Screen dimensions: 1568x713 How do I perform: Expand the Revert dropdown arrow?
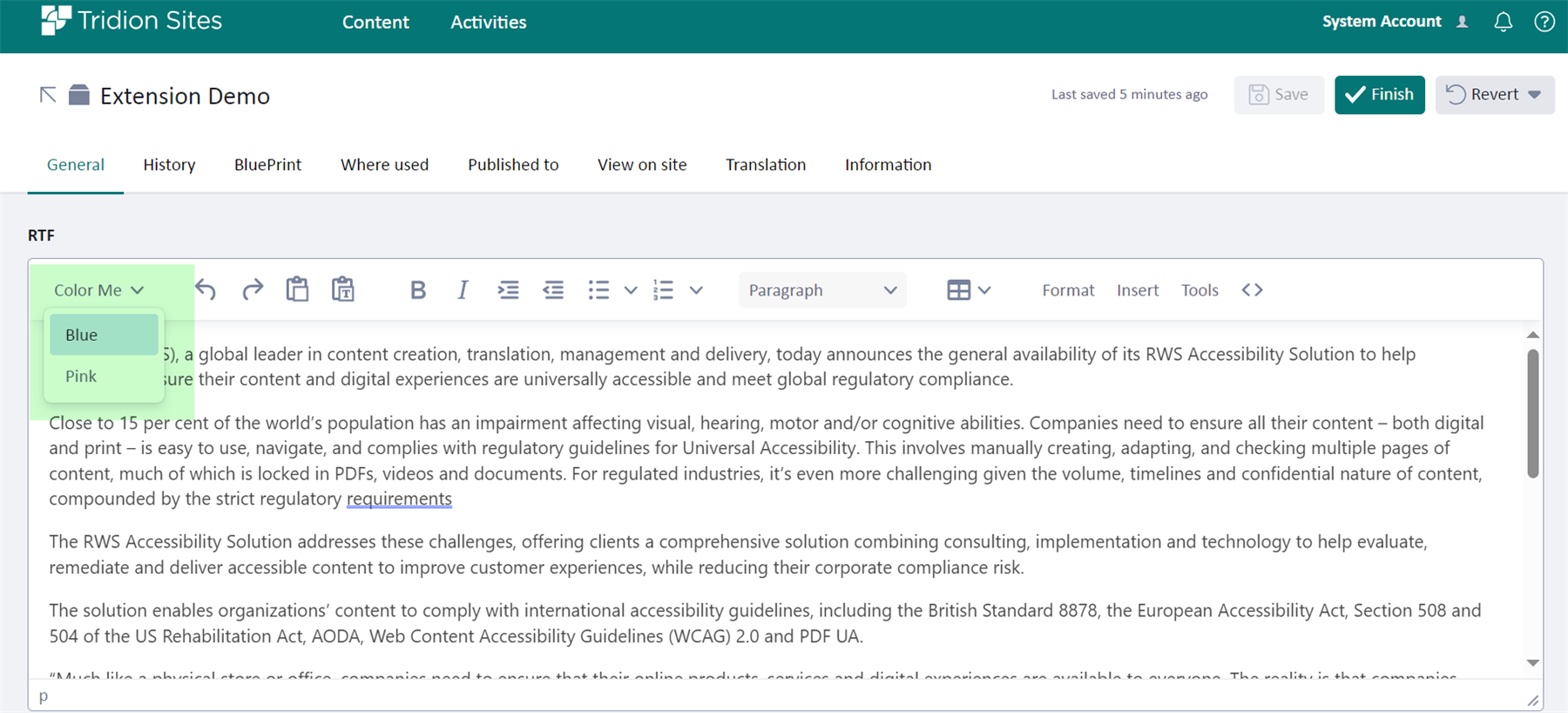click(x=1535, y=94)
